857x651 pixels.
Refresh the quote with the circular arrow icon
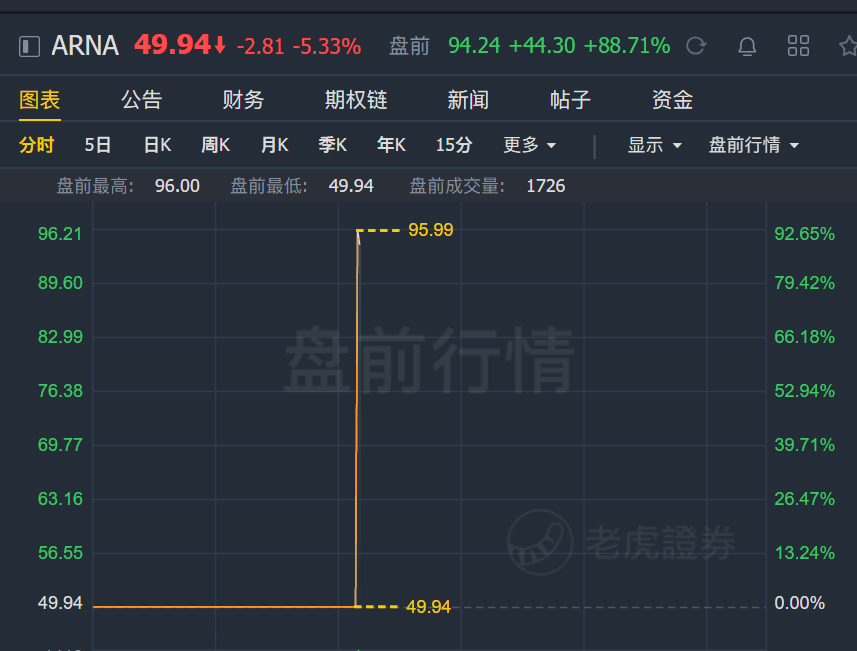696,46
